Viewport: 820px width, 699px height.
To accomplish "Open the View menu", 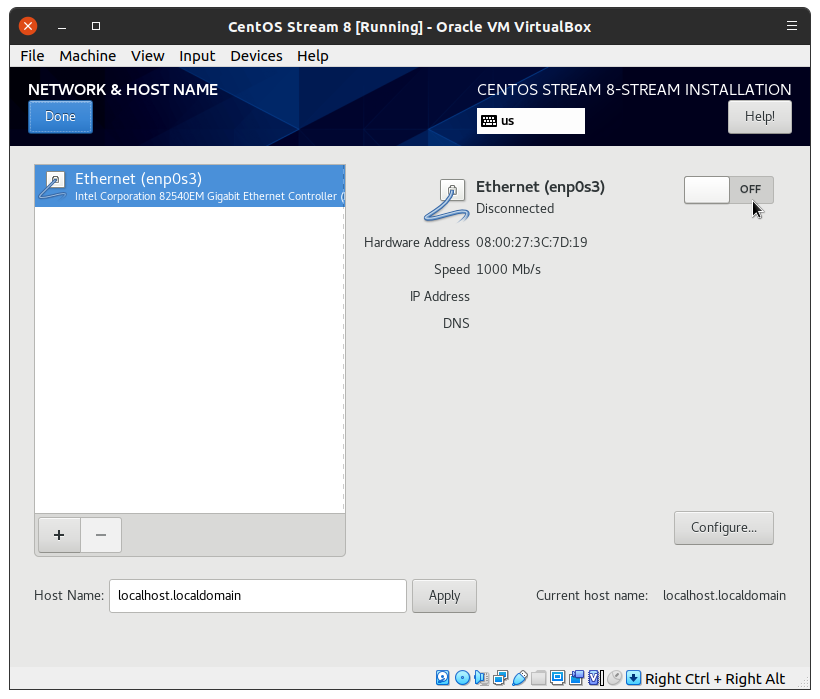I will [x=147, y=56].
